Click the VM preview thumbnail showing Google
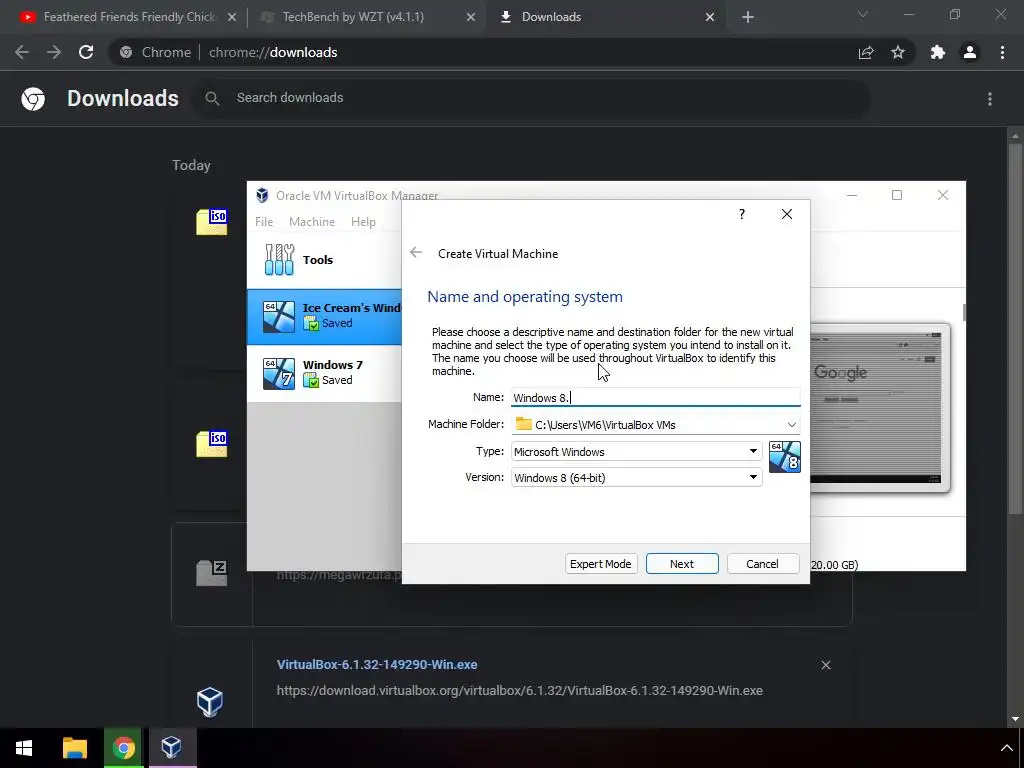 [878, 407]
